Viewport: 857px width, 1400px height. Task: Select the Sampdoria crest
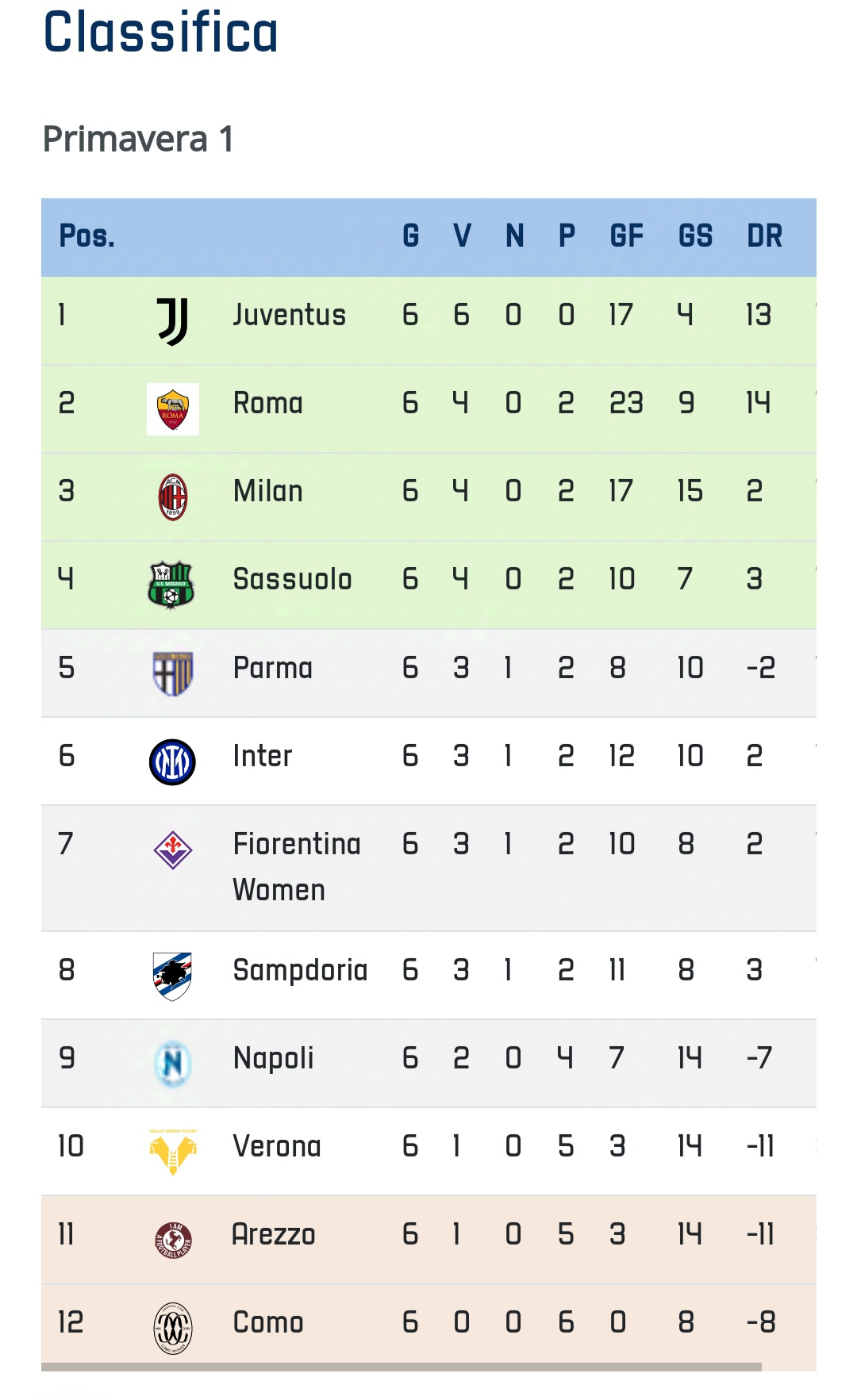tap(172, 976)
